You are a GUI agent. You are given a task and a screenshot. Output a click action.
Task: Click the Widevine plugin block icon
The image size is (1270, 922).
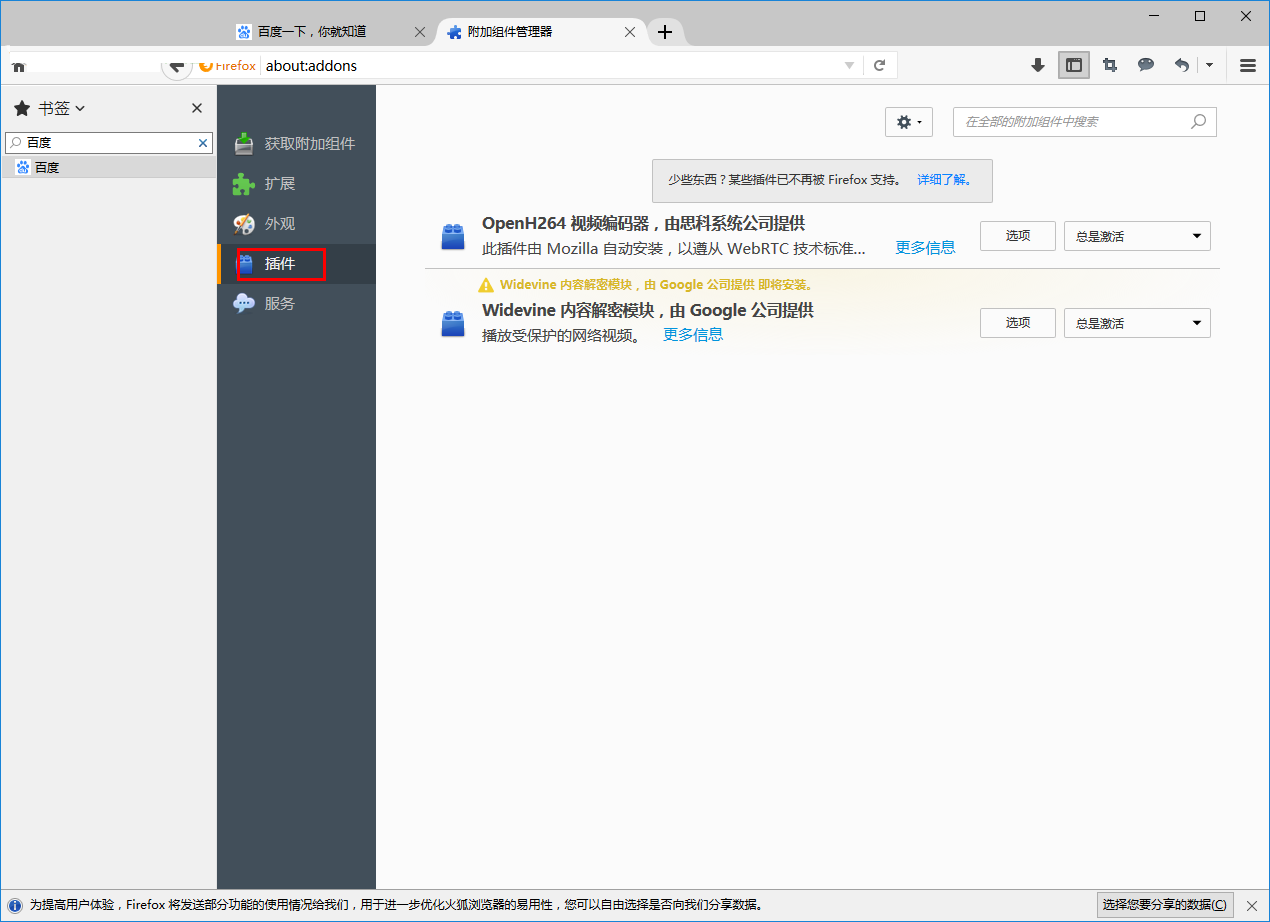[x=453, y=324]
